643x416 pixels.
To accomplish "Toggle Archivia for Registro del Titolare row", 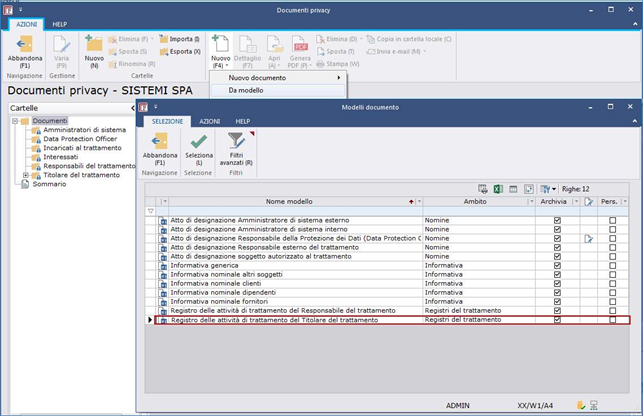I will (x=557, y=320).
